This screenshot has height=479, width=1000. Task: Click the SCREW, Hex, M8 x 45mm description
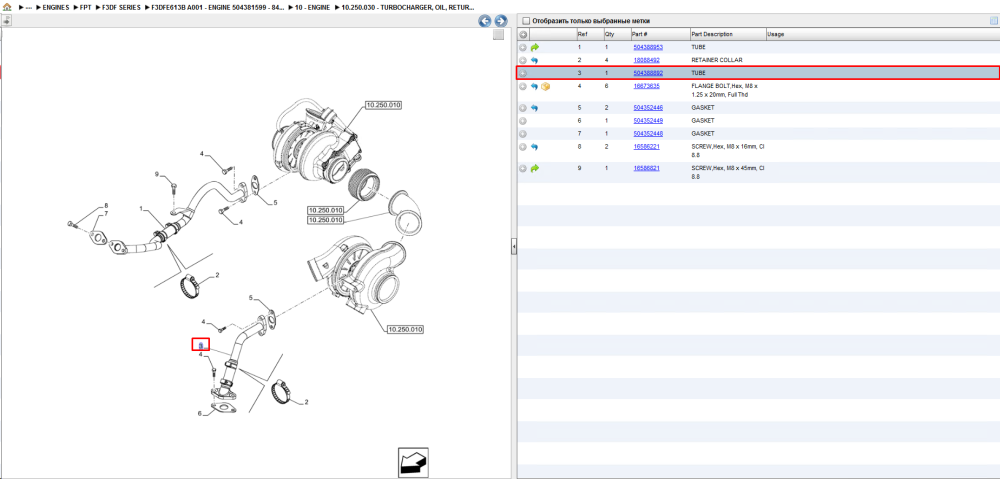click(x=728, y=172)
